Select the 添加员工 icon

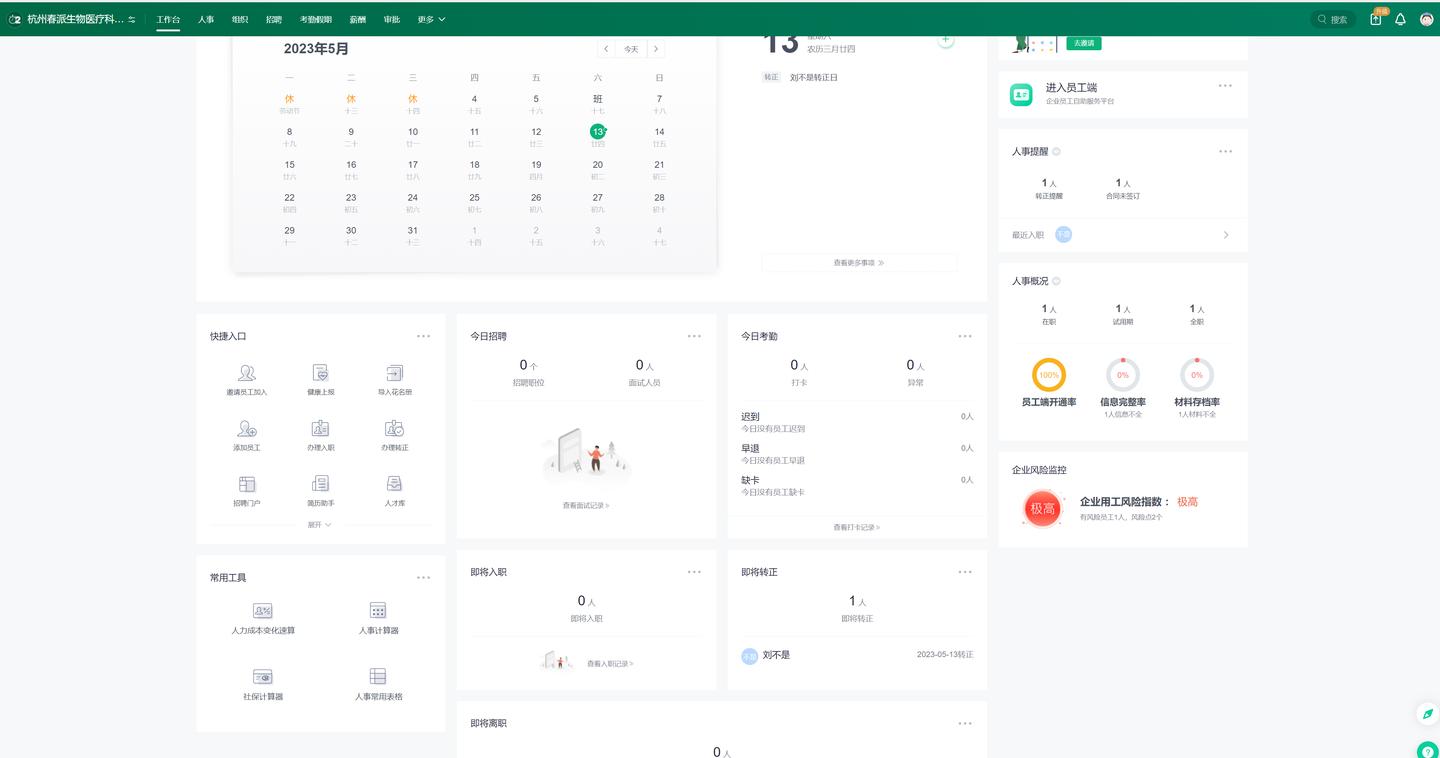pyautogui.click(x=247, y=429)
